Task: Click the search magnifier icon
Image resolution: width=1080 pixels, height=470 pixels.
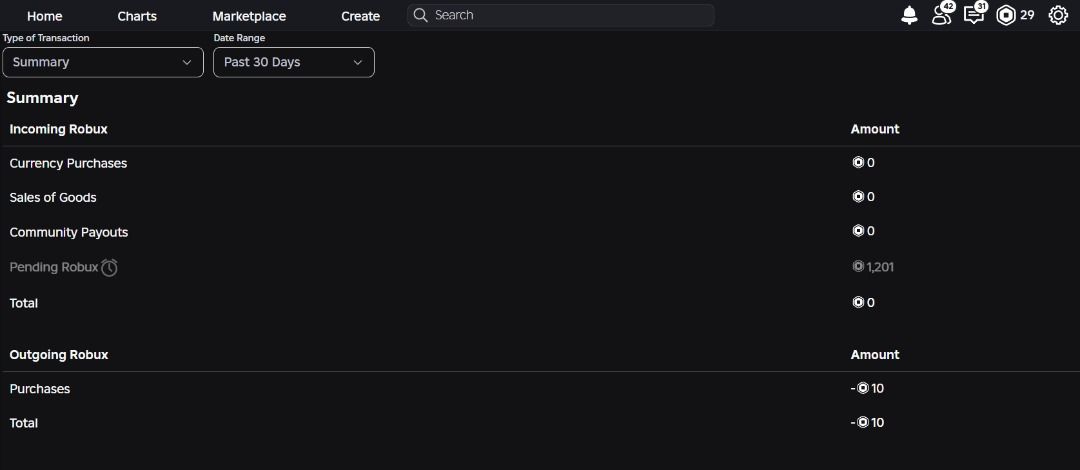Action: click(420, 15)
